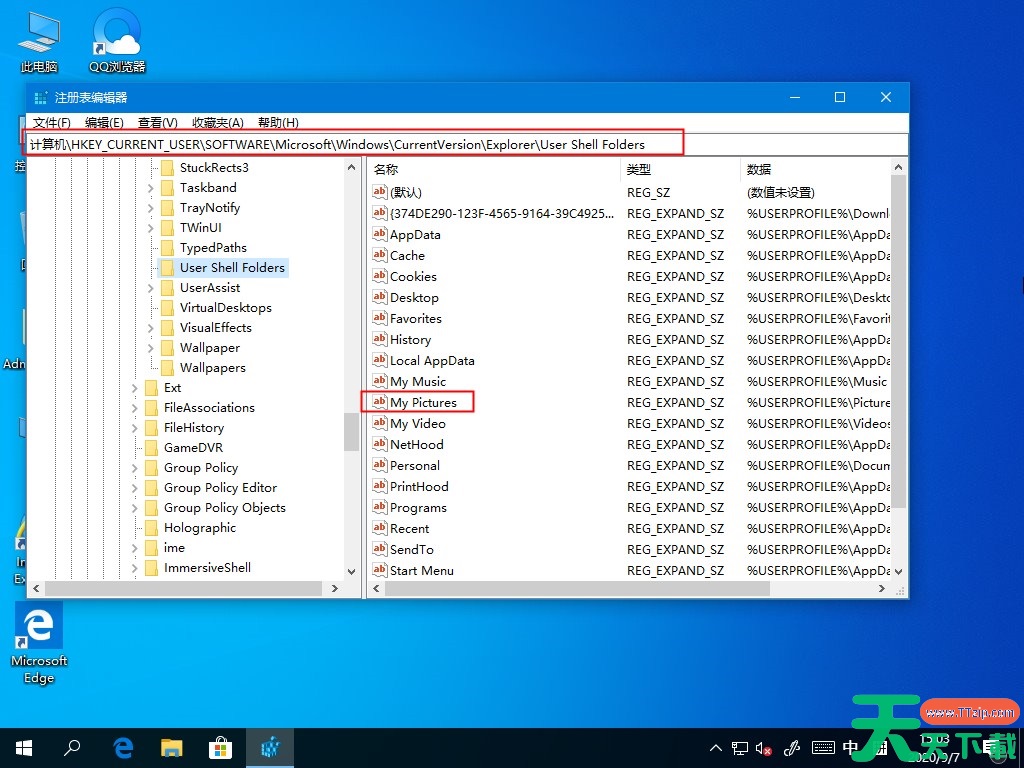
Task: Click the string value icon beside My Pictures
Action: coord(379,402)
